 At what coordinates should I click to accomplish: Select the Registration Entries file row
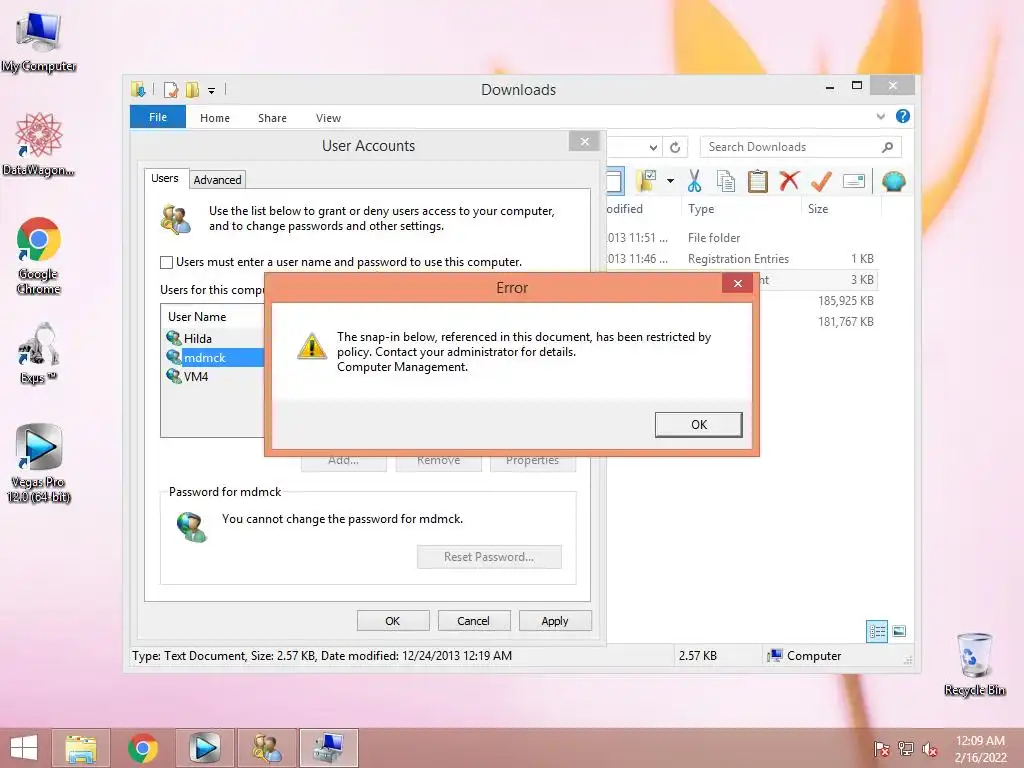point(741,259)
